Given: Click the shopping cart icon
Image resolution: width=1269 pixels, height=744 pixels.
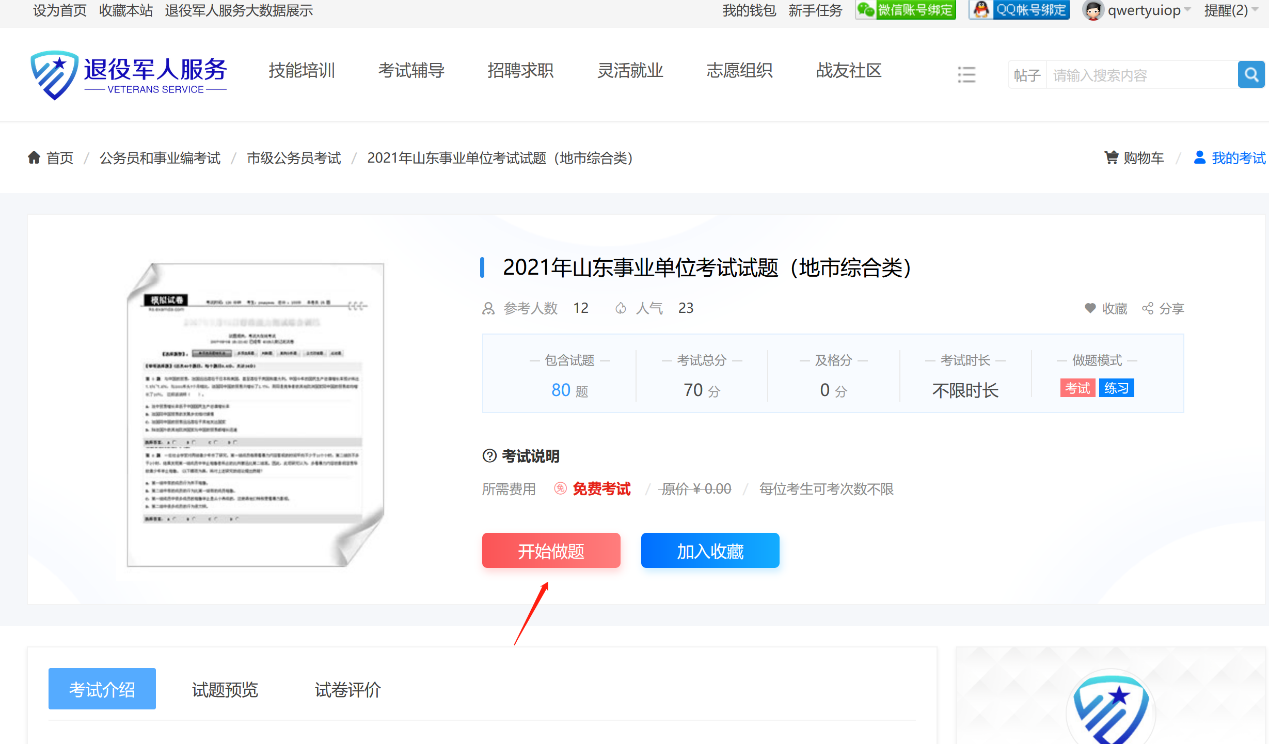Looking at the screenshot, I should pos(1111,158).
